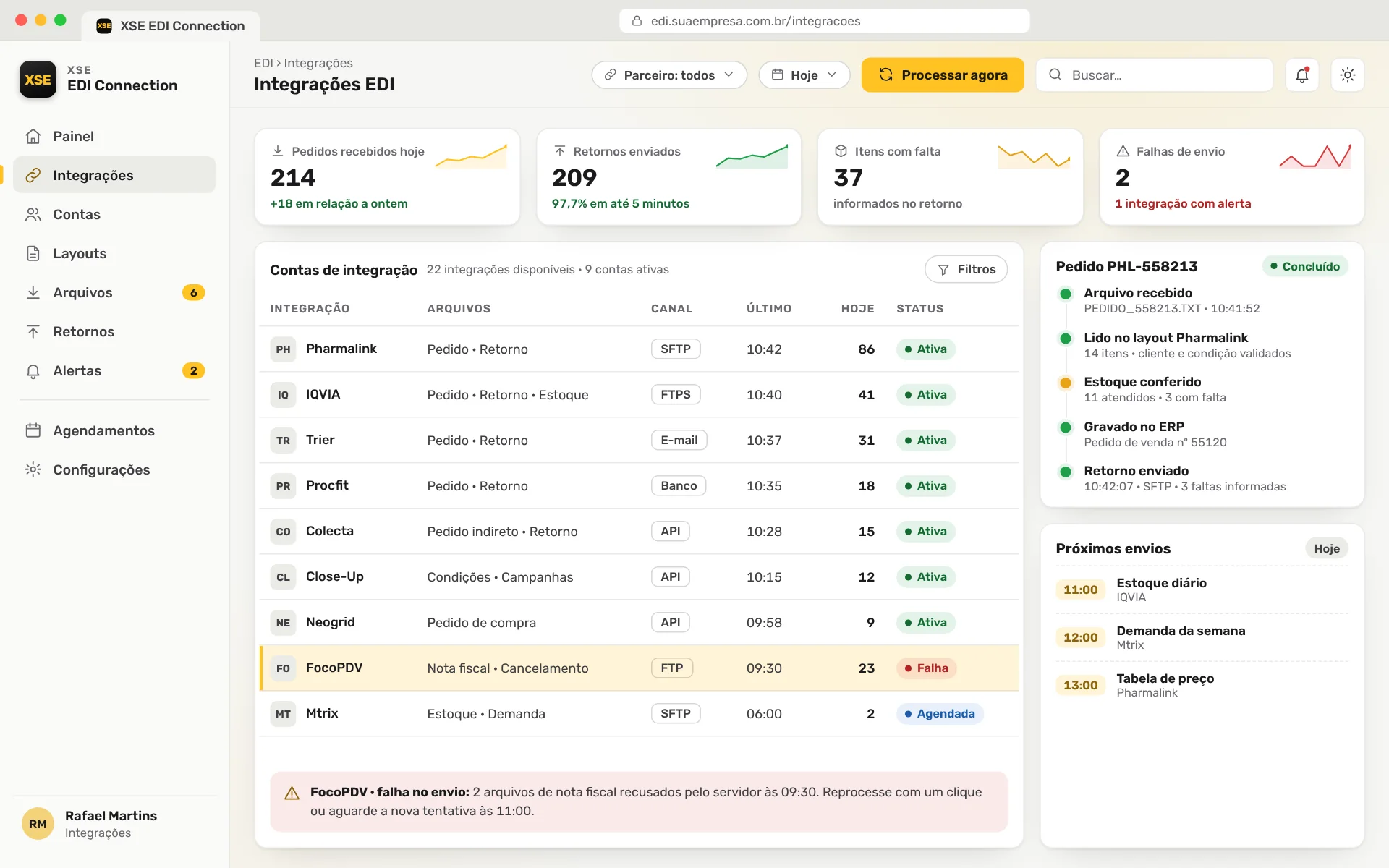Viewport: 1389px width, 868px height.
Task: Click the Itens com falta box icon
Action: pyautogui.click(x=841, y=151)
